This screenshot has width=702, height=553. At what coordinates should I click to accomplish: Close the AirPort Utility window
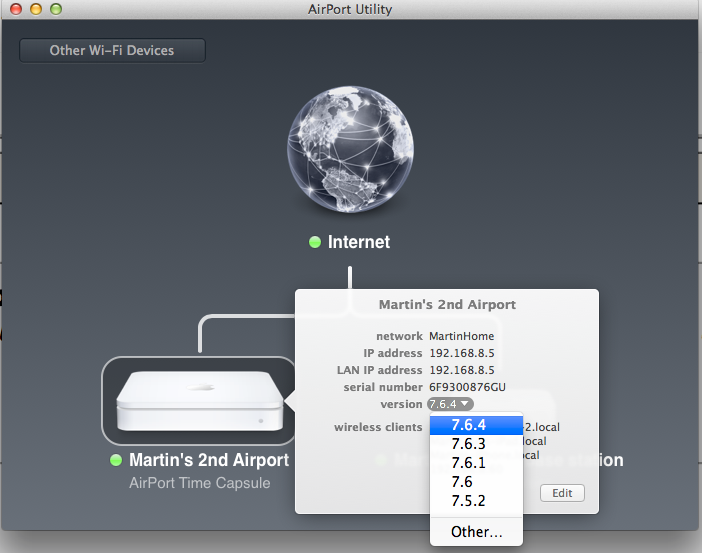point(16,9)
